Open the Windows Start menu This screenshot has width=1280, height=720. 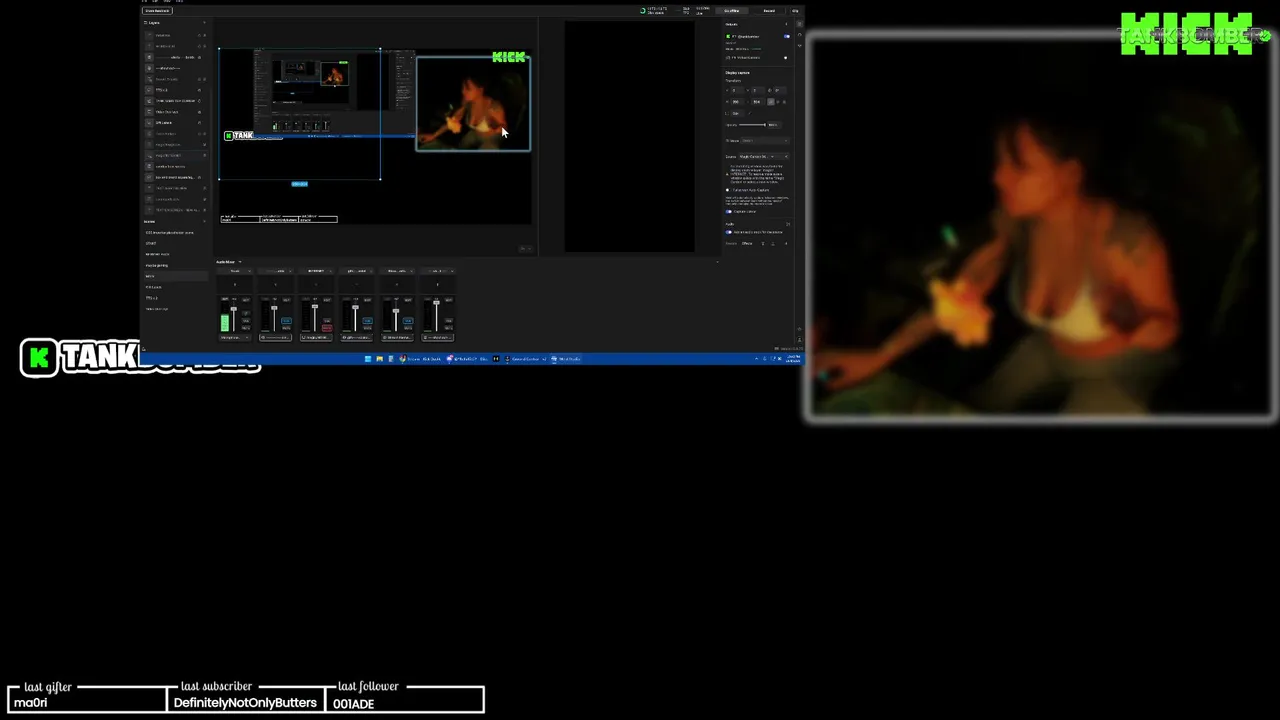click(x=368, y=359)
